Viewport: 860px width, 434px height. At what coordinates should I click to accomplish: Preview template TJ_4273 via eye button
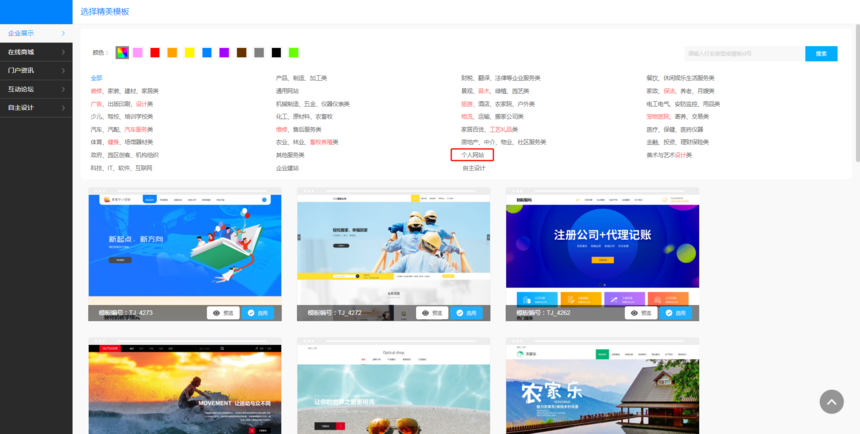223,313
